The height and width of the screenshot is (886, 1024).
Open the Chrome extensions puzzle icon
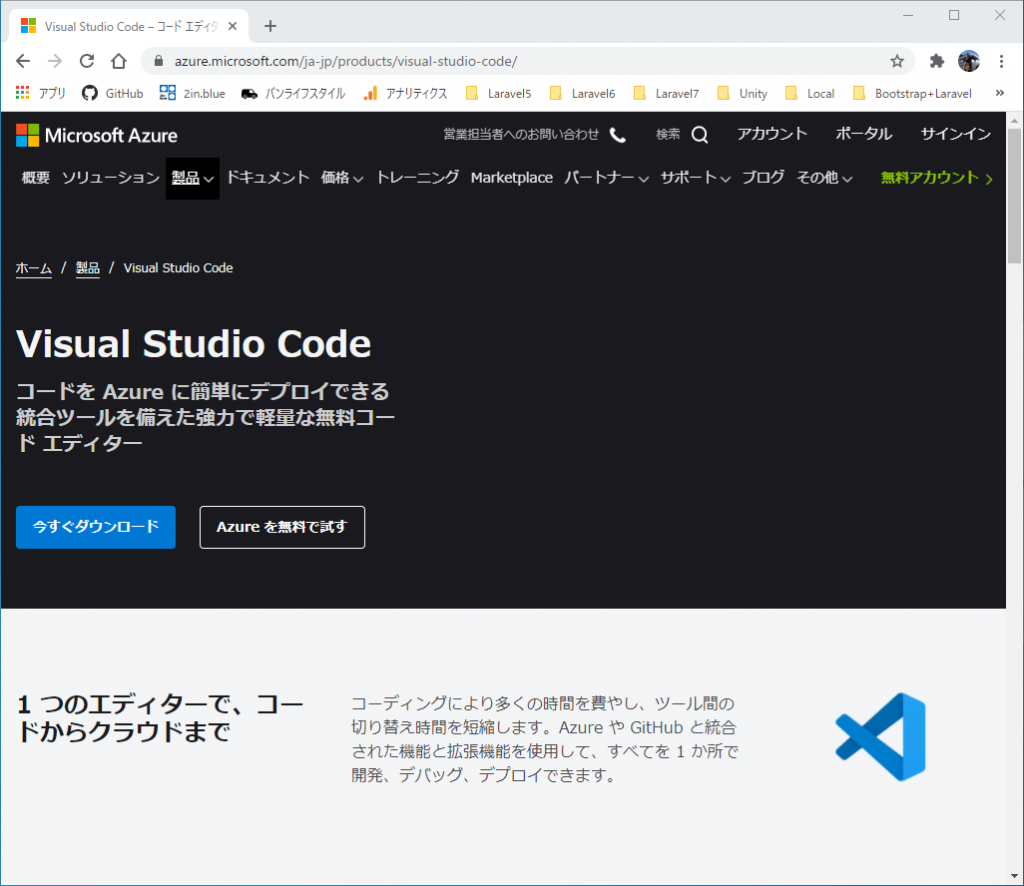tap(937, 61)
